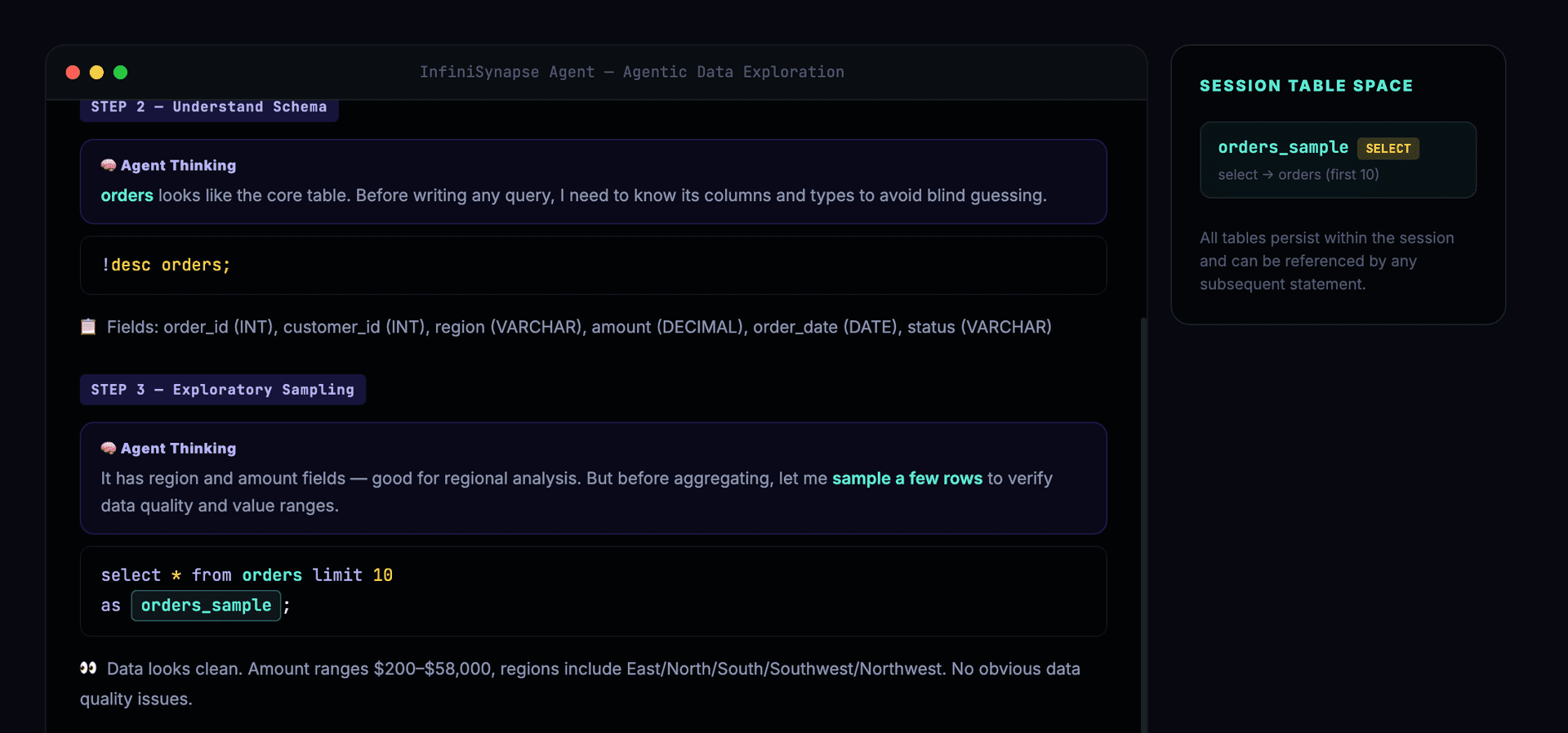Click the vertical scrollbar of the agent panel

click(x=1143, y=523)
